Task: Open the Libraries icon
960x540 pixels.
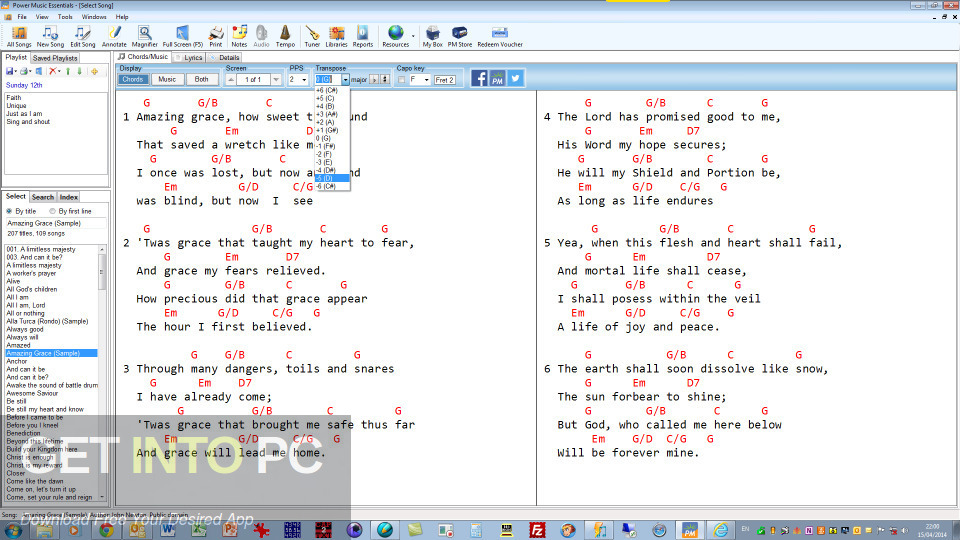Action: pyautogui.click(x=336, y=37)
